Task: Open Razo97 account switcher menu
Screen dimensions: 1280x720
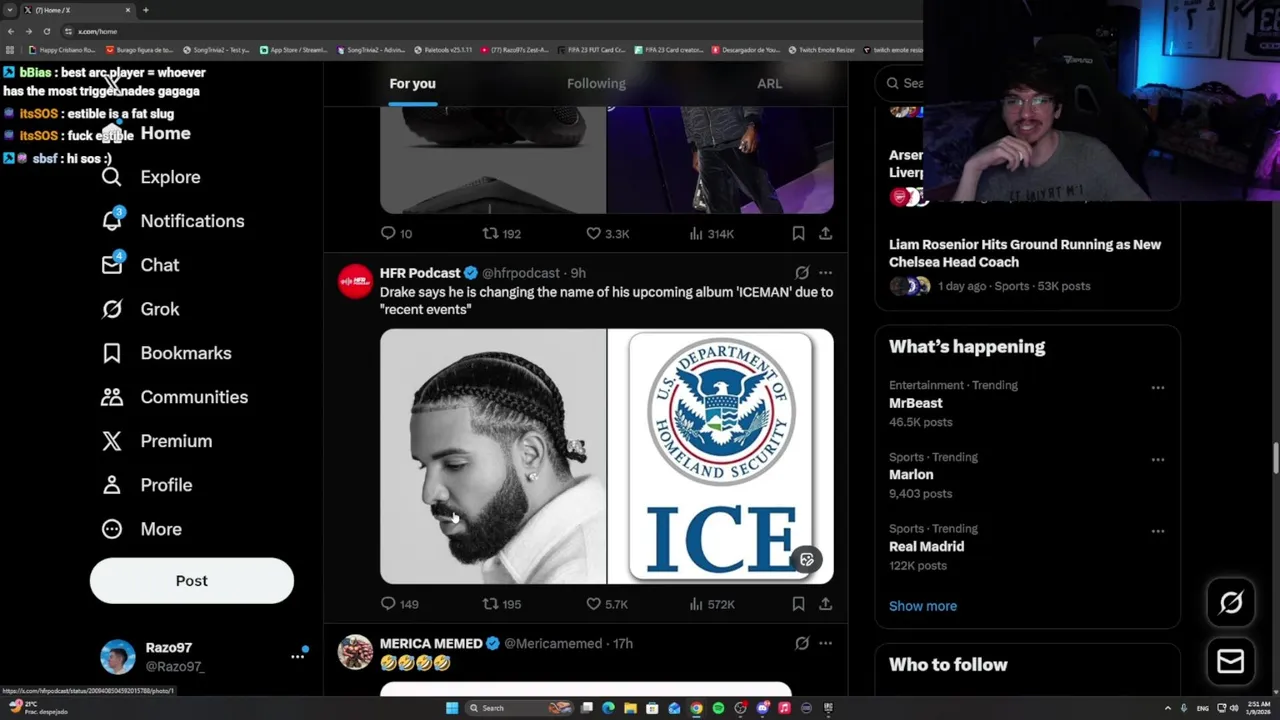Action: (x=297, y=656)
